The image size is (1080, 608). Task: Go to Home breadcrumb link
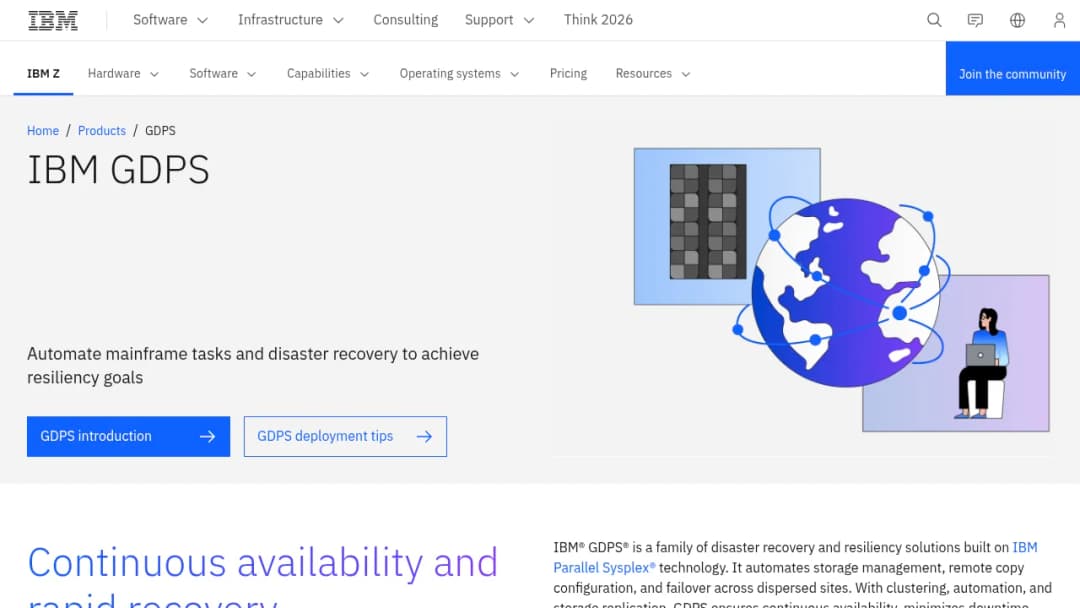[x=43, y=131]
